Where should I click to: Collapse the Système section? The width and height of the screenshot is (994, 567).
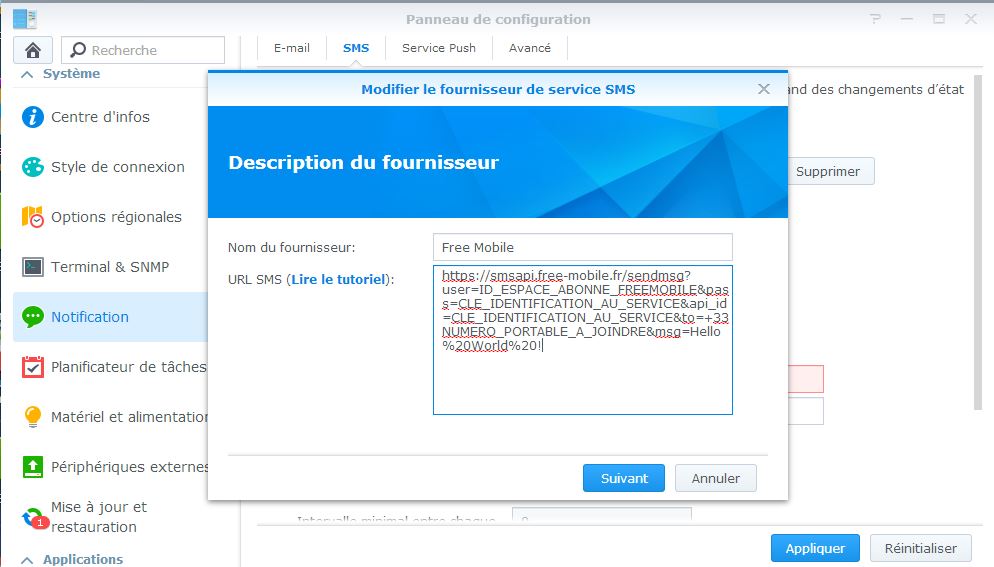[x=27, y=74]
